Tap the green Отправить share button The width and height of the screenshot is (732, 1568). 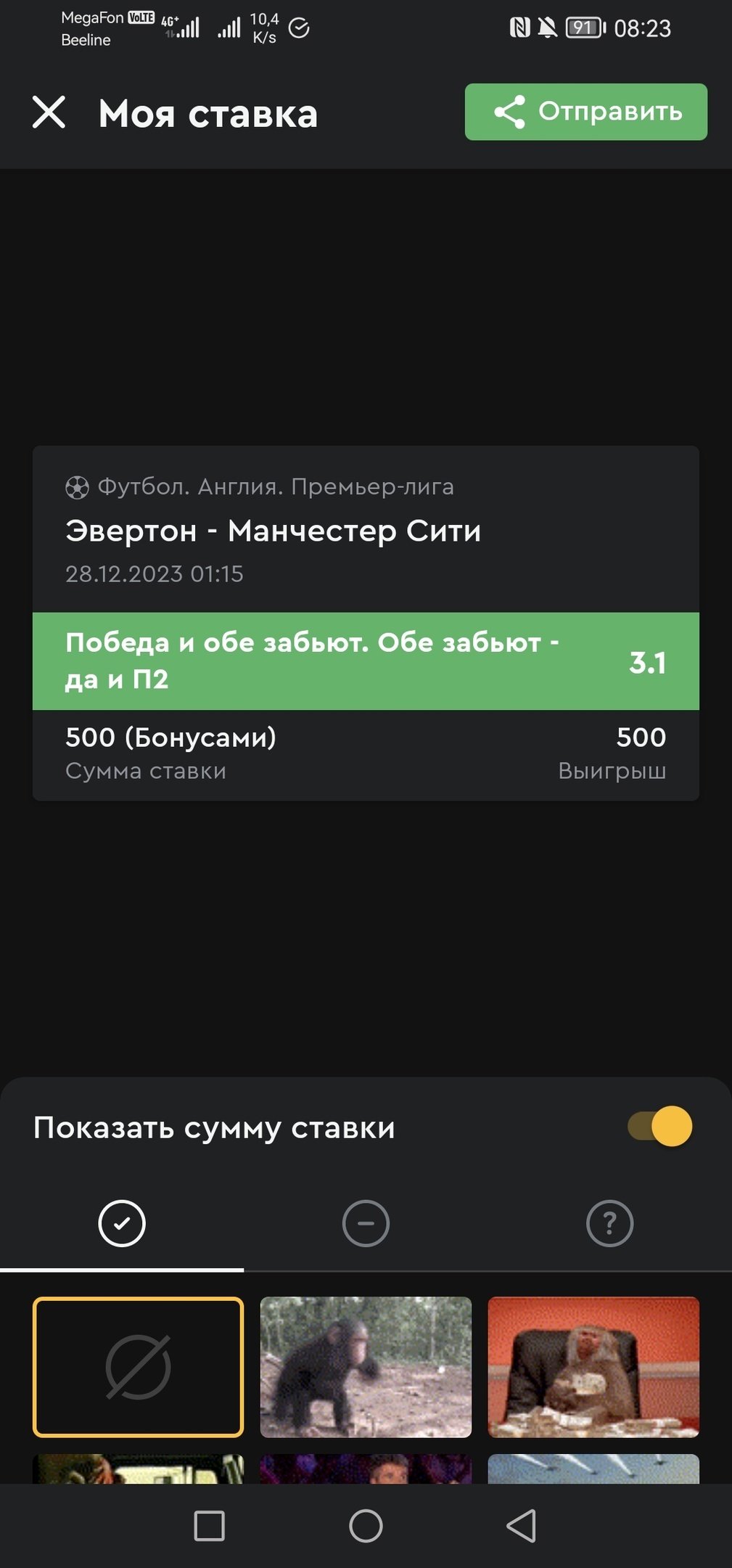[x=585, y=112]
